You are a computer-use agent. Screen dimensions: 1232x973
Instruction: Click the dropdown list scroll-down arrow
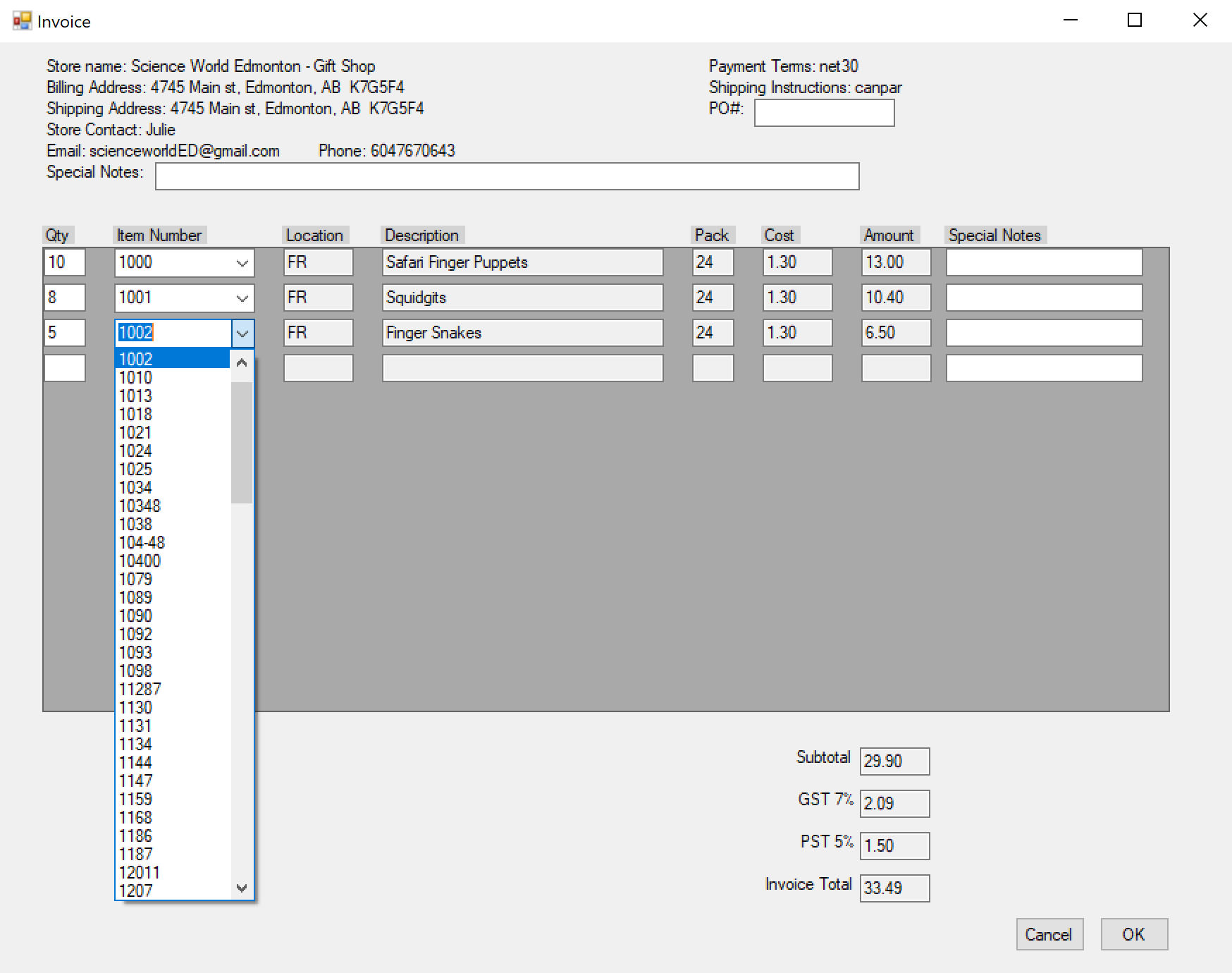coord(242,888)
